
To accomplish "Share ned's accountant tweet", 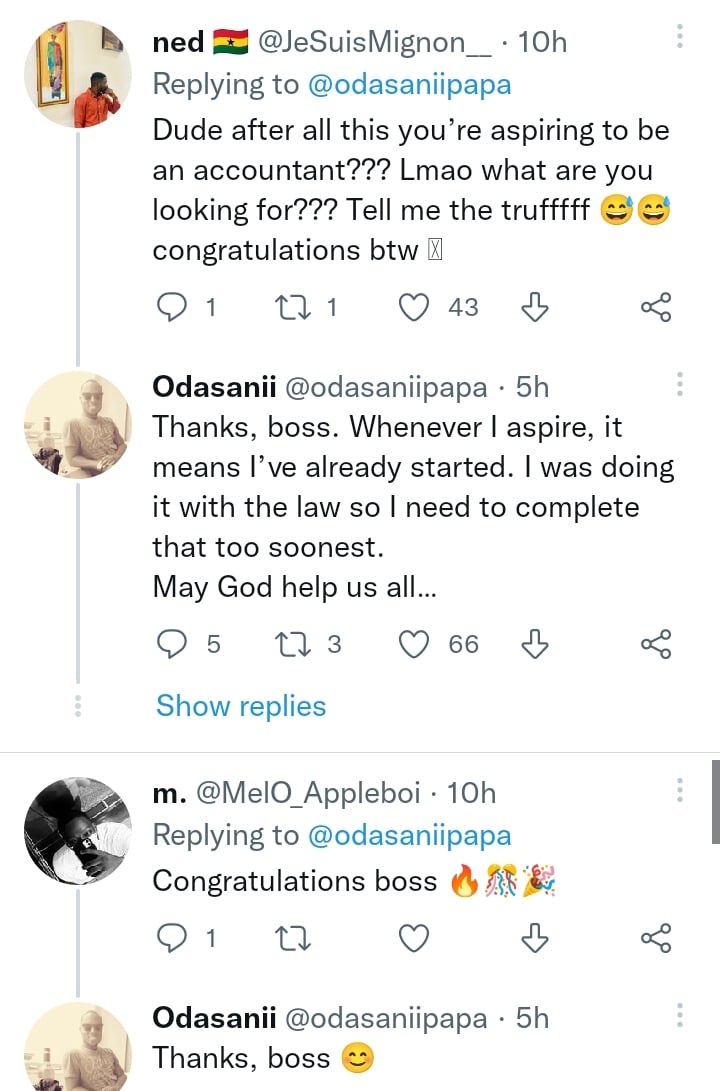I will coord(656,307).
